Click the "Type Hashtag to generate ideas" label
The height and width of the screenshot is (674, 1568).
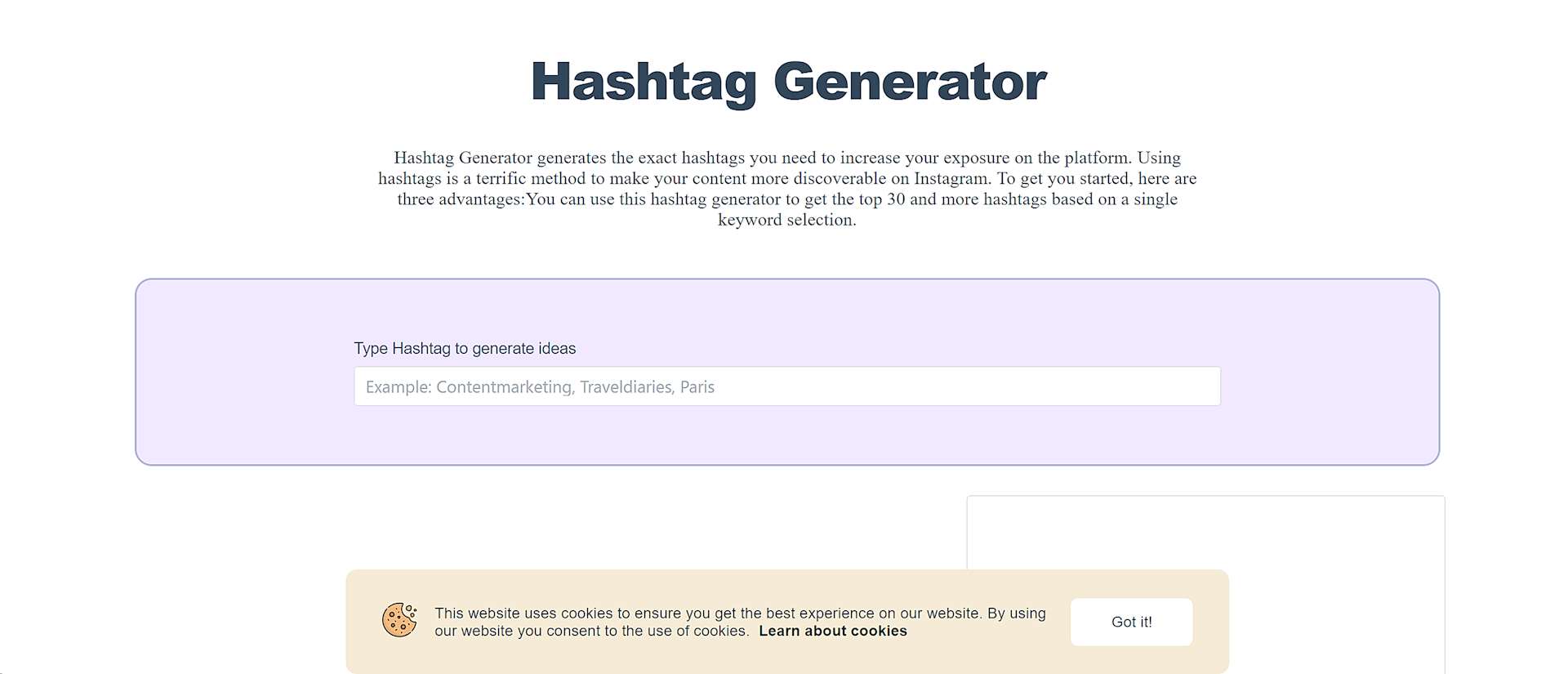click(x=465, y=349)
